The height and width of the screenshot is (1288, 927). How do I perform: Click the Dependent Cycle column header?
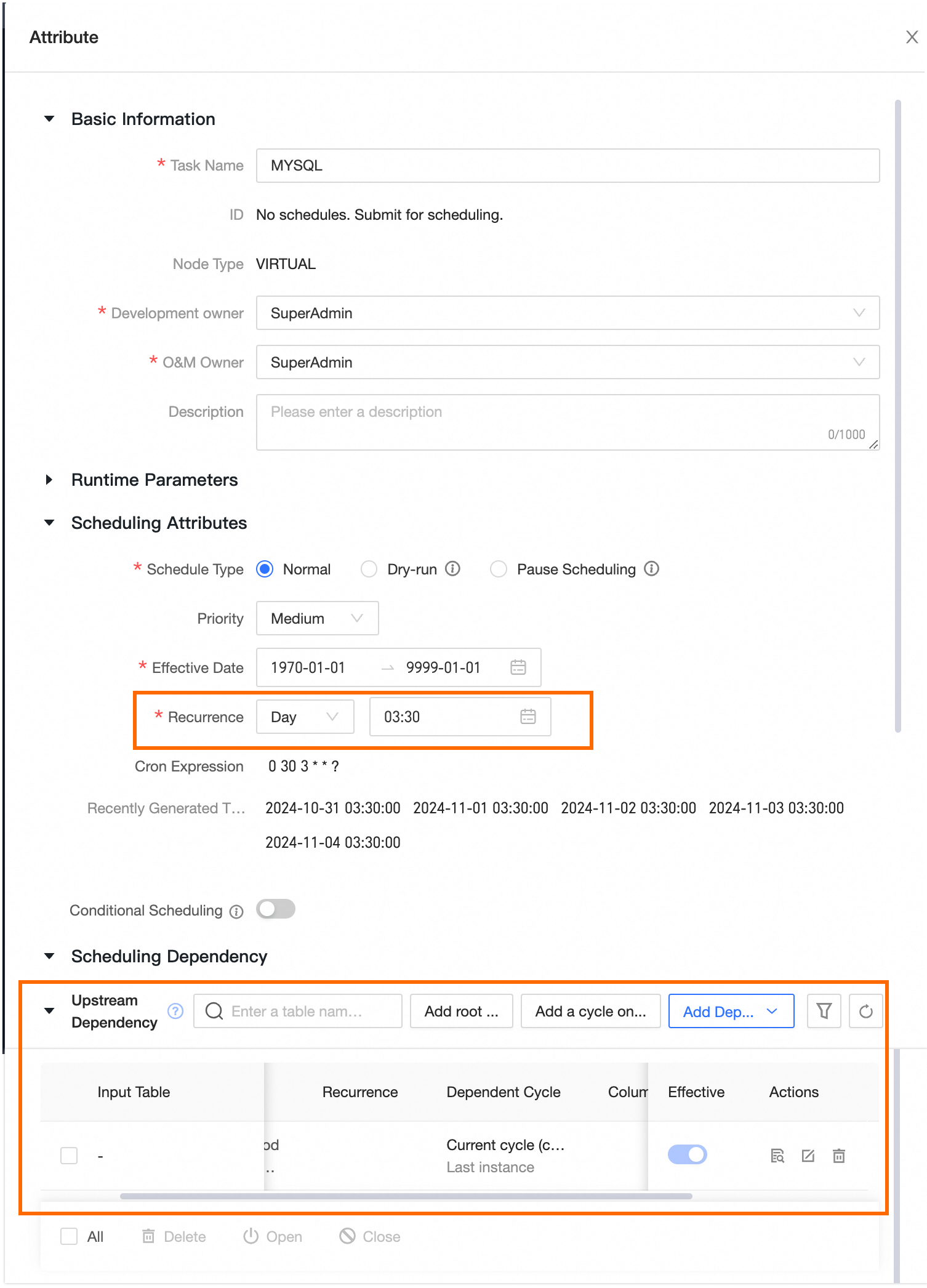(x=504, y=1092)
